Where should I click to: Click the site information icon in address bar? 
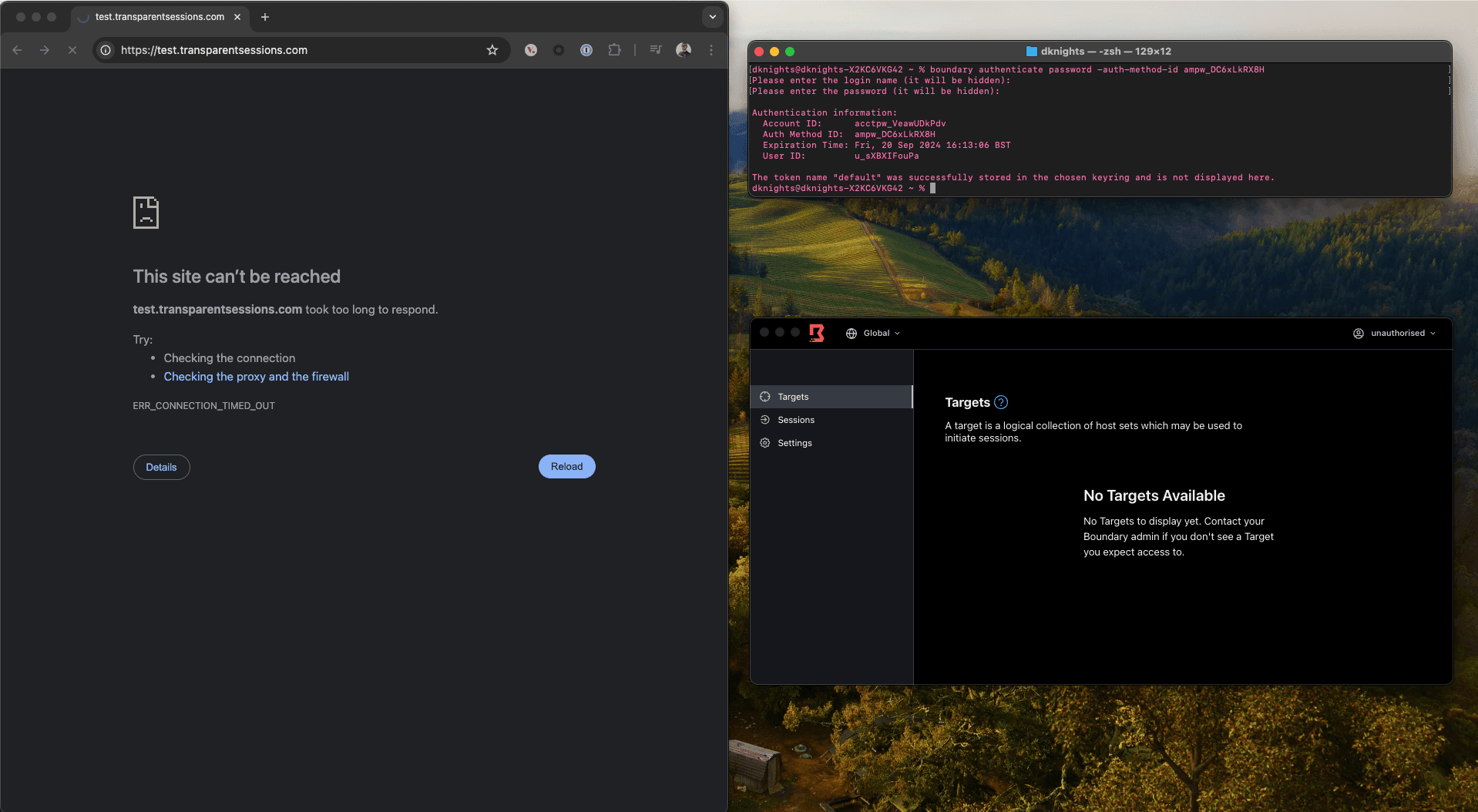[106, 50]
